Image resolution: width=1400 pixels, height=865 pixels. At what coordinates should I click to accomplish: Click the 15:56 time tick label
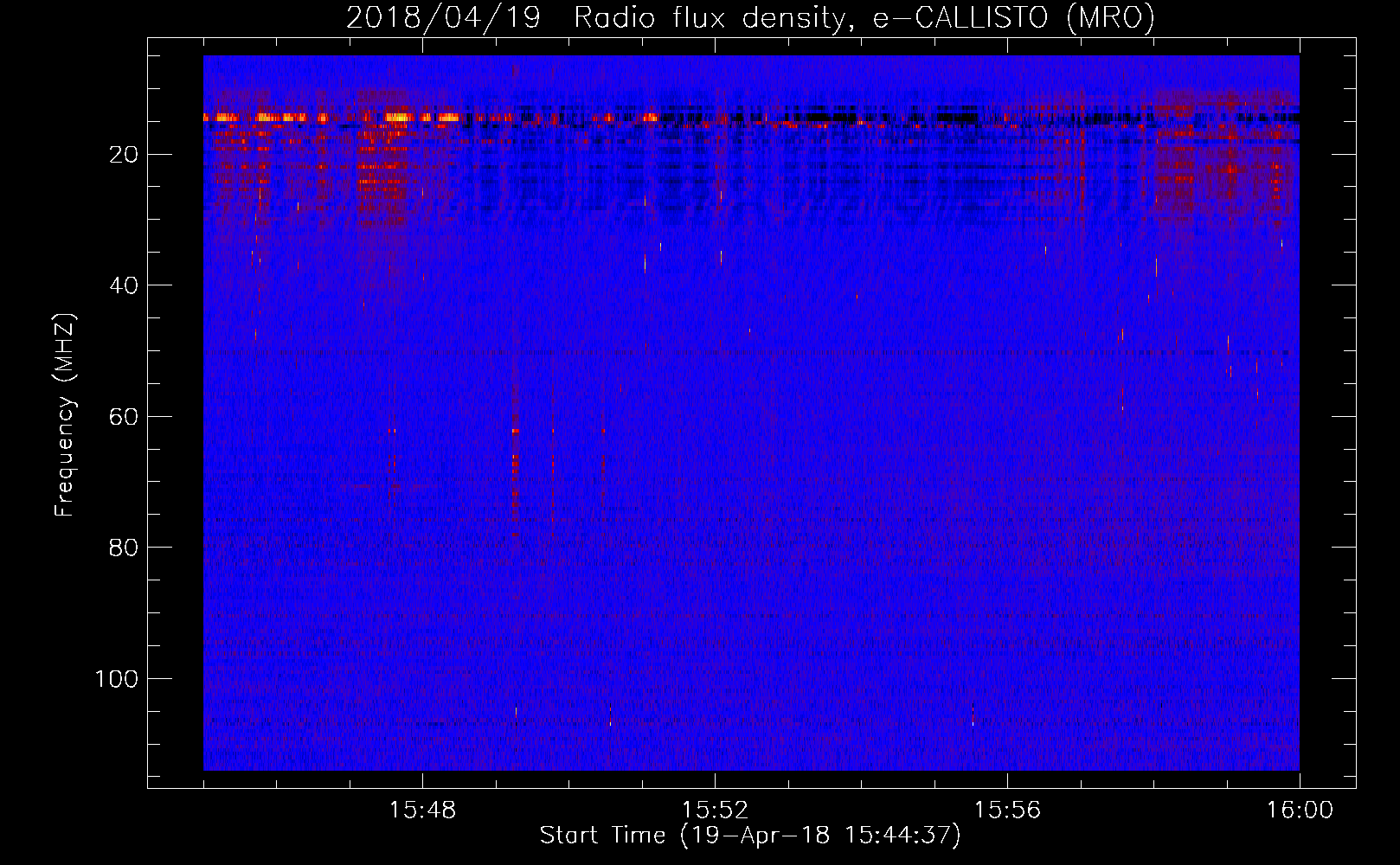click(1007, 811)
